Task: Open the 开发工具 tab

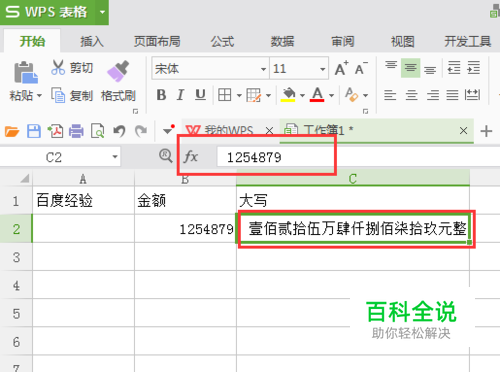Action: (468, 41)
